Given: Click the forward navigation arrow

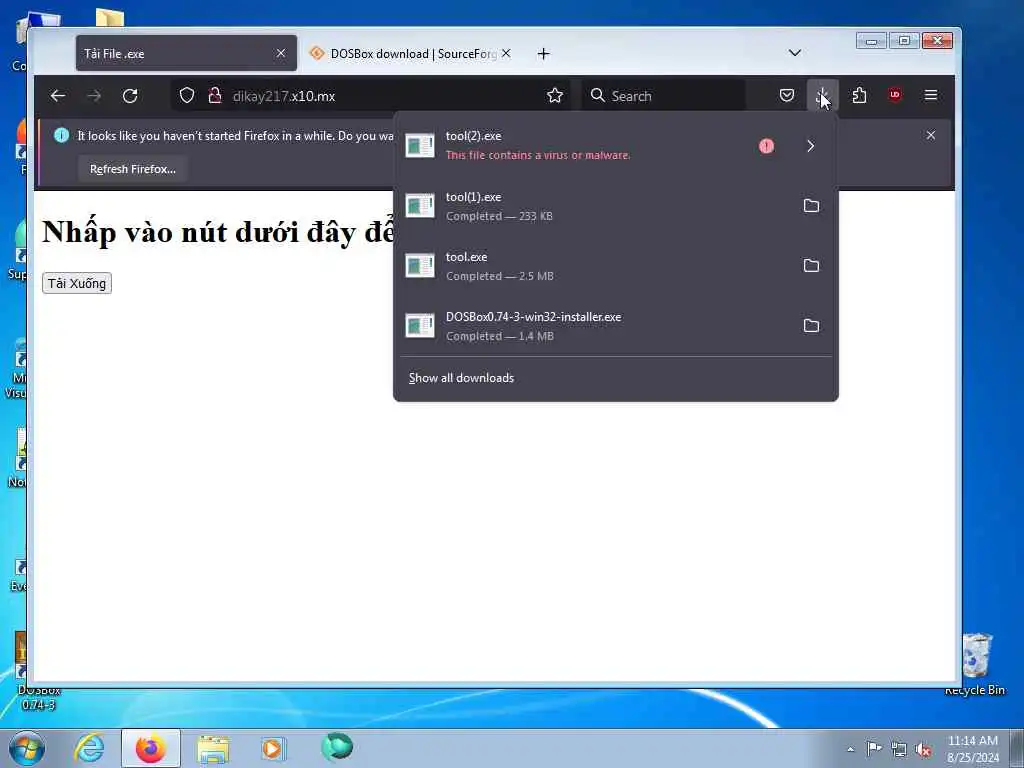Looking at the screenshot, I should (94, 96).
